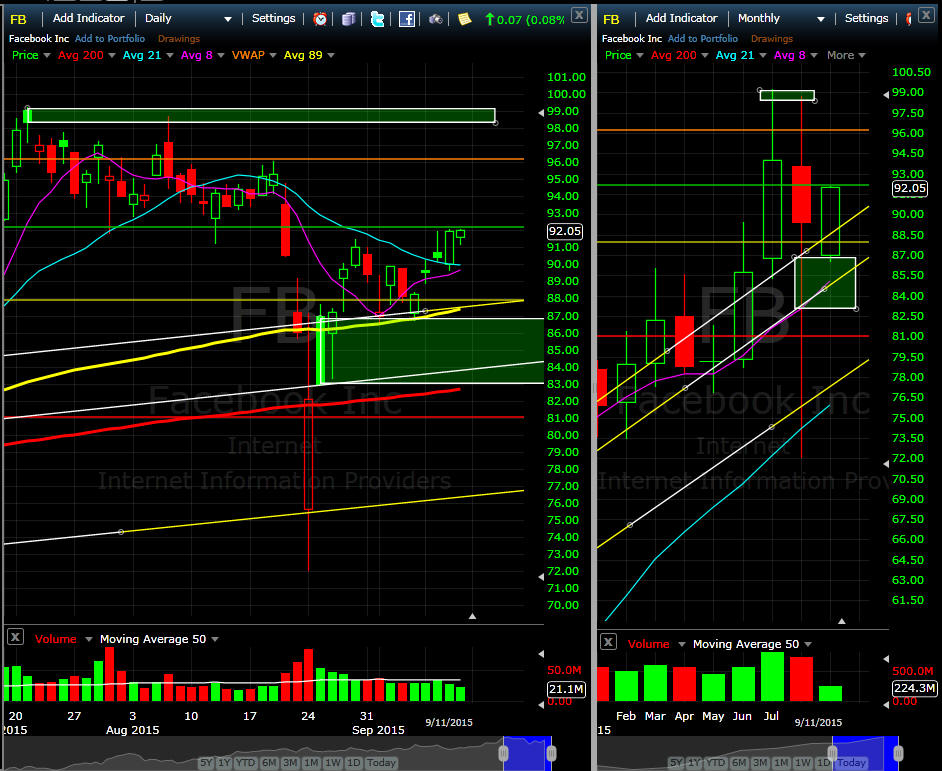942x771 pixels.
Task: Select the 1Y range button in Daily chart
Action: coord(224,763)
